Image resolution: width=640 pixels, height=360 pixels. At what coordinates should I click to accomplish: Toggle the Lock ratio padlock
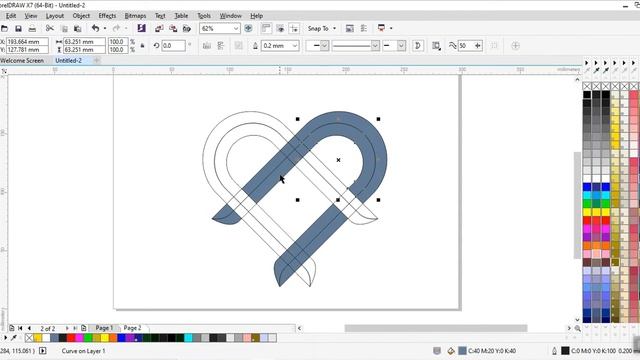tap(142, 46)
